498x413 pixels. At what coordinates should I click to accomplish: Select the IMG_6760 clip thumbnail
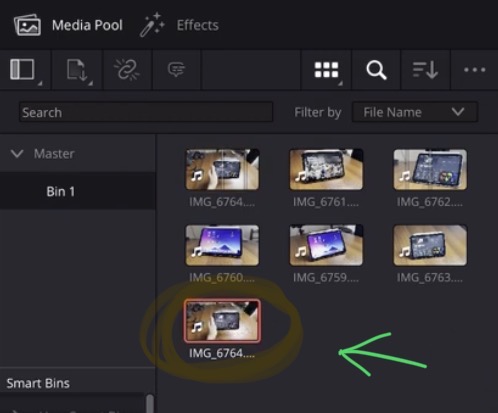222,245
